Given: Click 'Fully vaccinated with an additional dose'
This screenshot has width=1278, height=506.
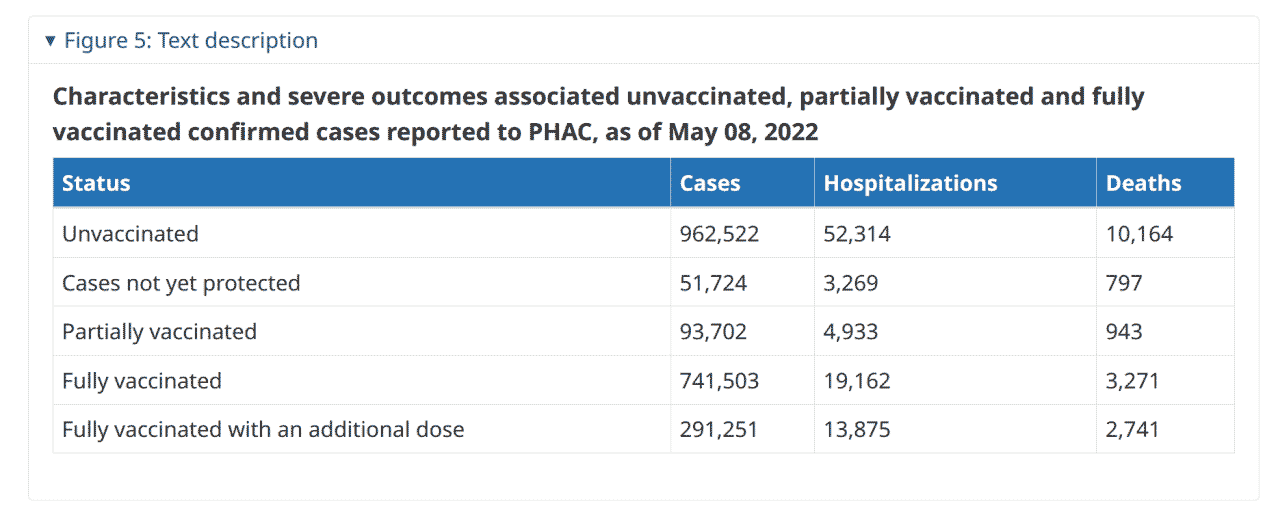Looking at the screenshot, I should 263,430.
